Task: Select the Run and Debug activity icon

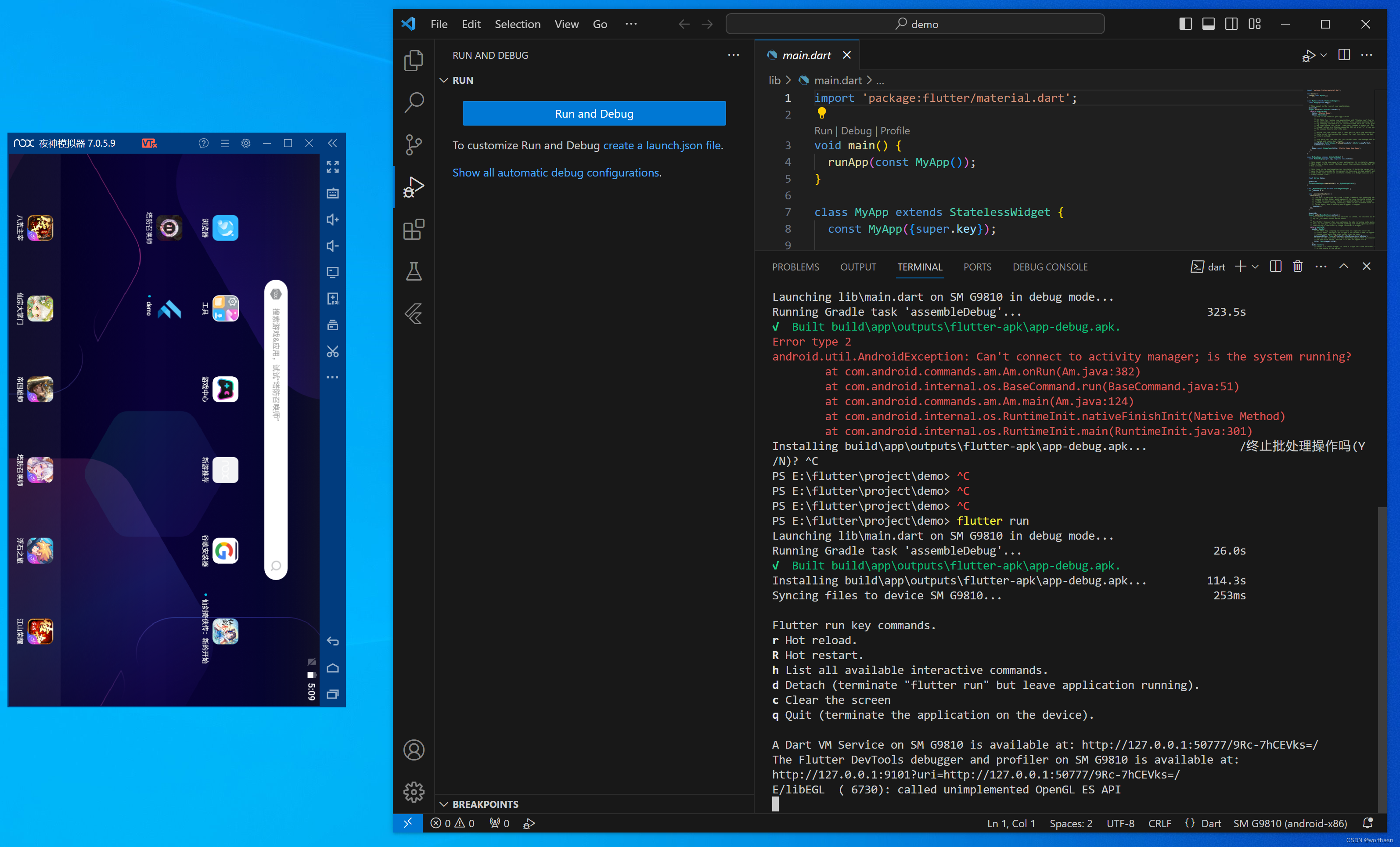Action: tap(414, 187)
